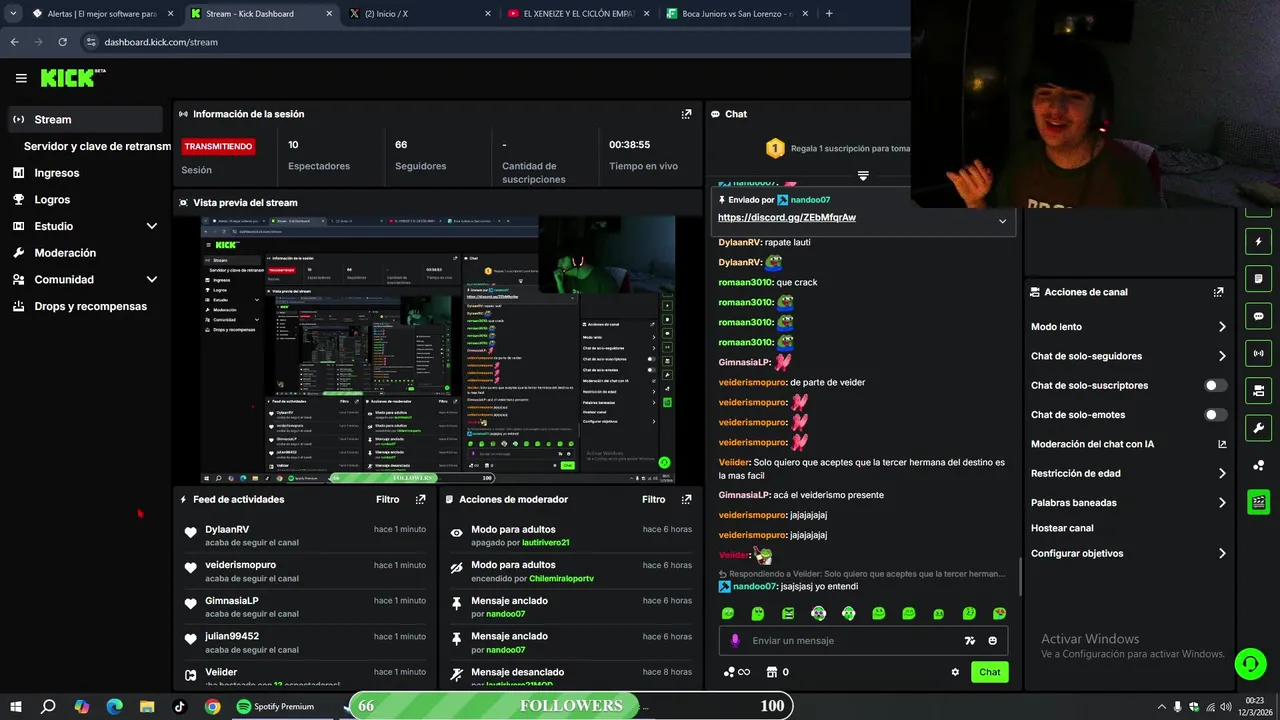Open the green headset support button
The width and height of the screenshot is (1280, 720).
tap(1249, 663)
